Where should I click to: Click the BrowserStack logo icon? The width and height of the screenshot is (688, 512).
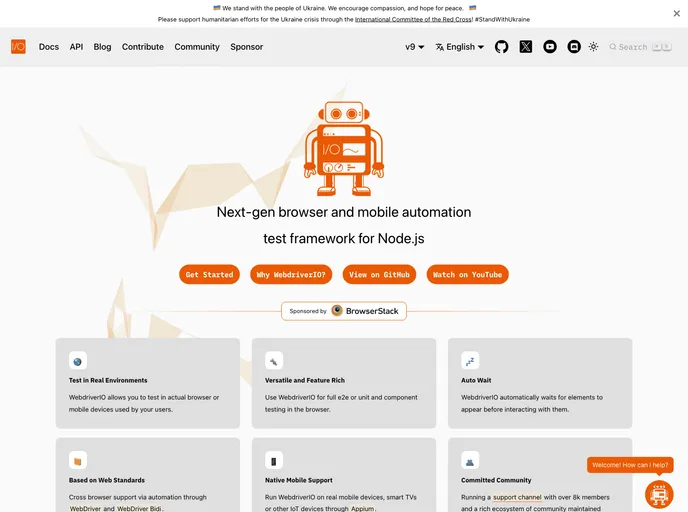coord(337,311)
